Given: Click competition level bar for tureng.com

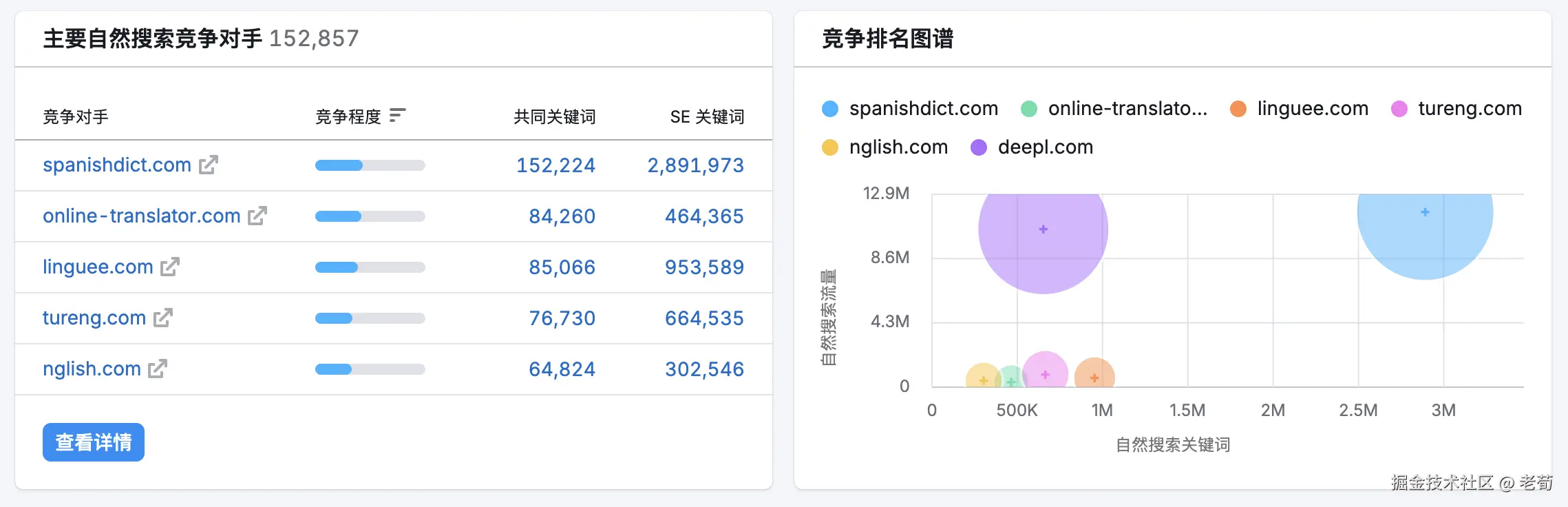Looking at the screenshot, I should [370, 318].
